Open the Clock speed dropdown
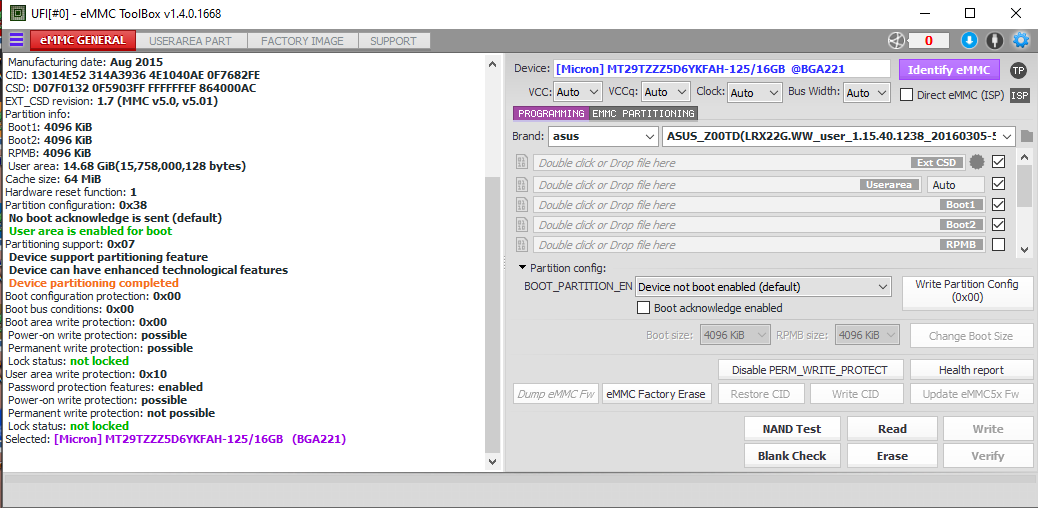 (x=754, y=93)
